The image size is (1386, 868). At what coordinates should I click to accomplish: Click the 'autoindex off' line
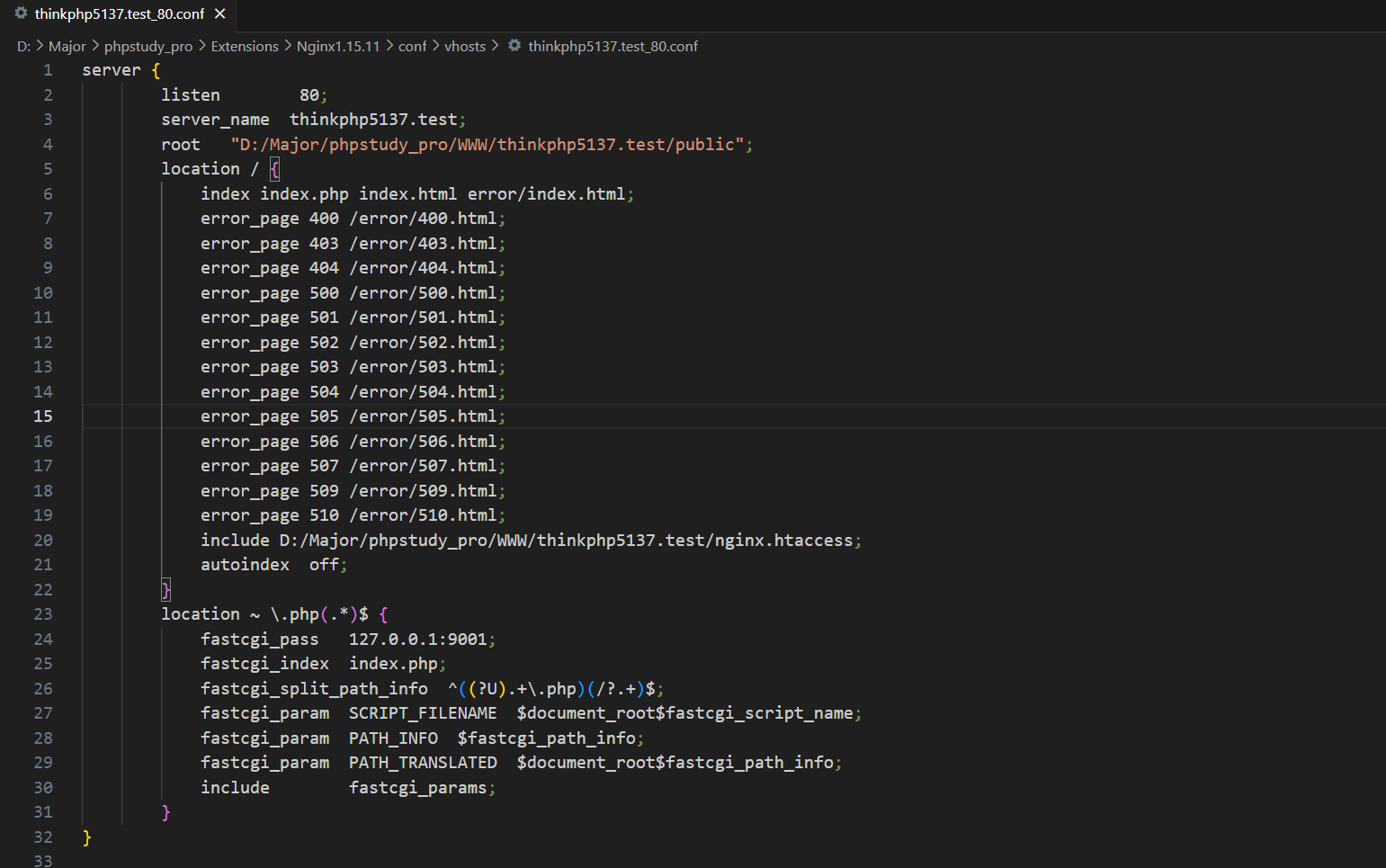pyautogui.click(x=273, y=565)
